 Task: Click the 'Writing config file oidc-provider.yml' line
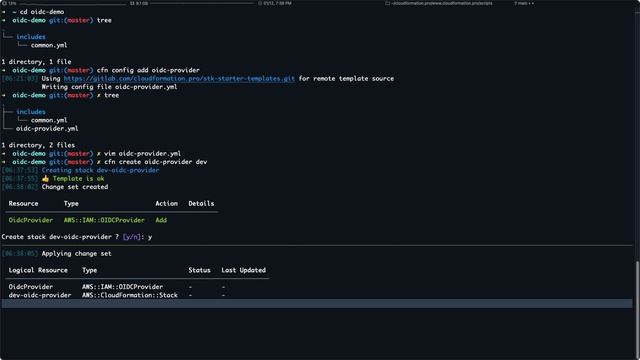[109, 87]
